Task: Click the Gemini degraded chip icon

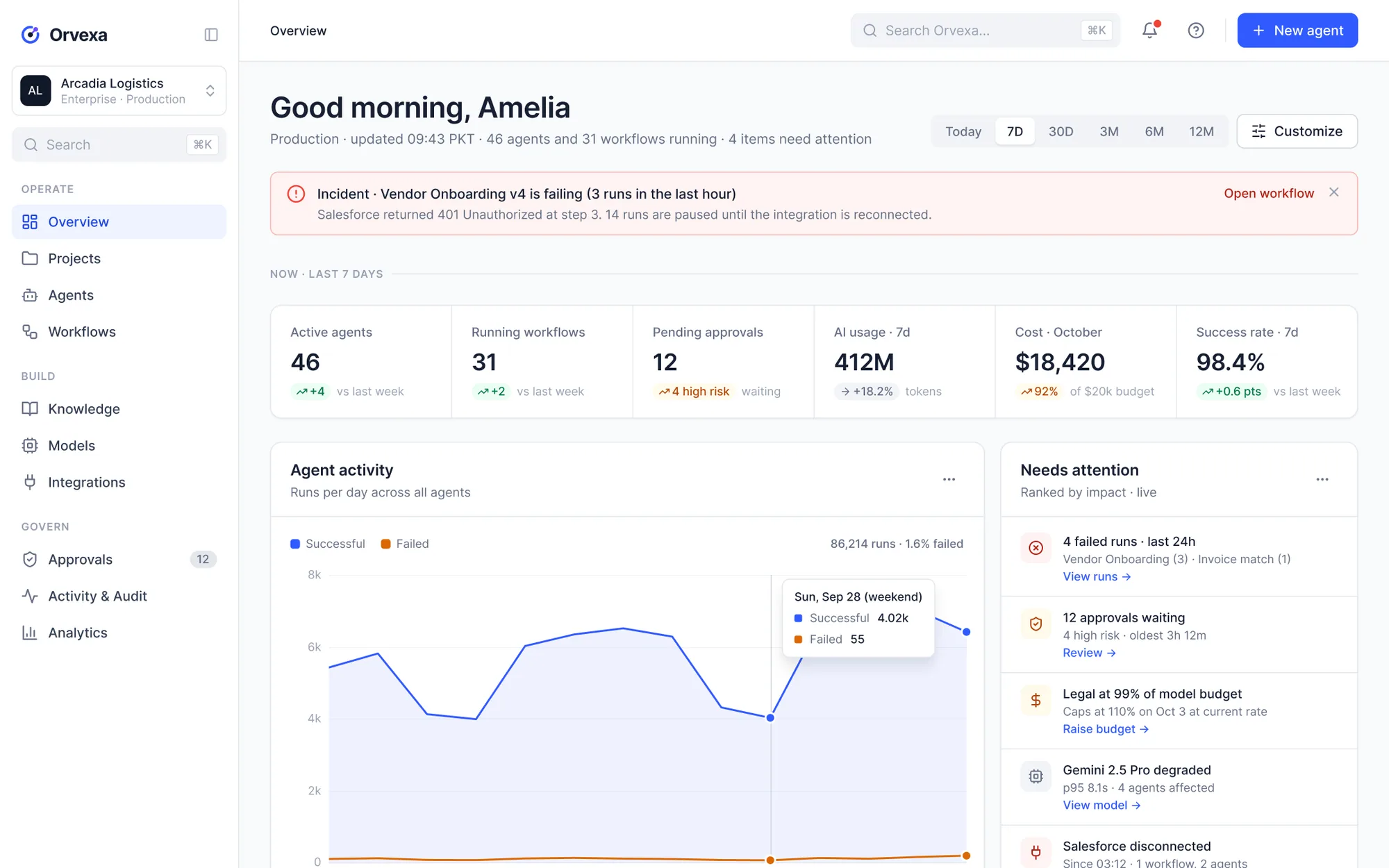Action: pyautogui.click(x=1035, y=776)
